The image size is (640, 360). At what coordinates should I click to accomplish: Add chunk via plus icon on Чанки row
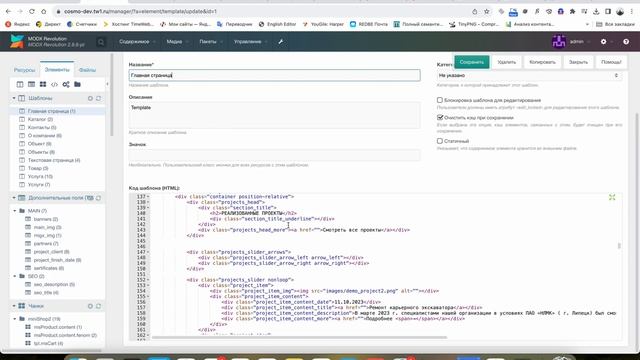(x=90, y=306)
